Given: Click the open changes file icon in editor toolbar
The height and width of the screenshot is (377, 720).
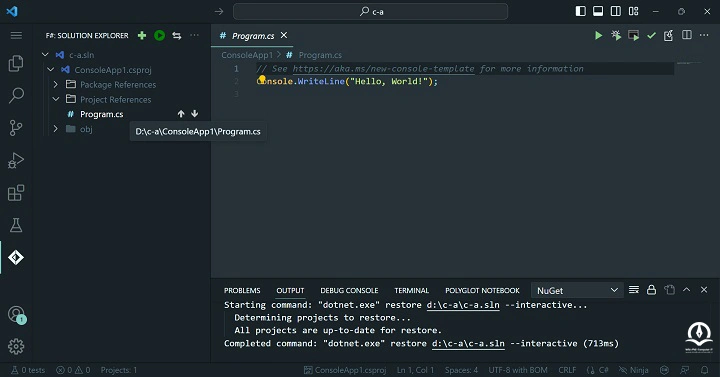Looking at the screenshot, I should pyautogui.click(x=669, y=35).
